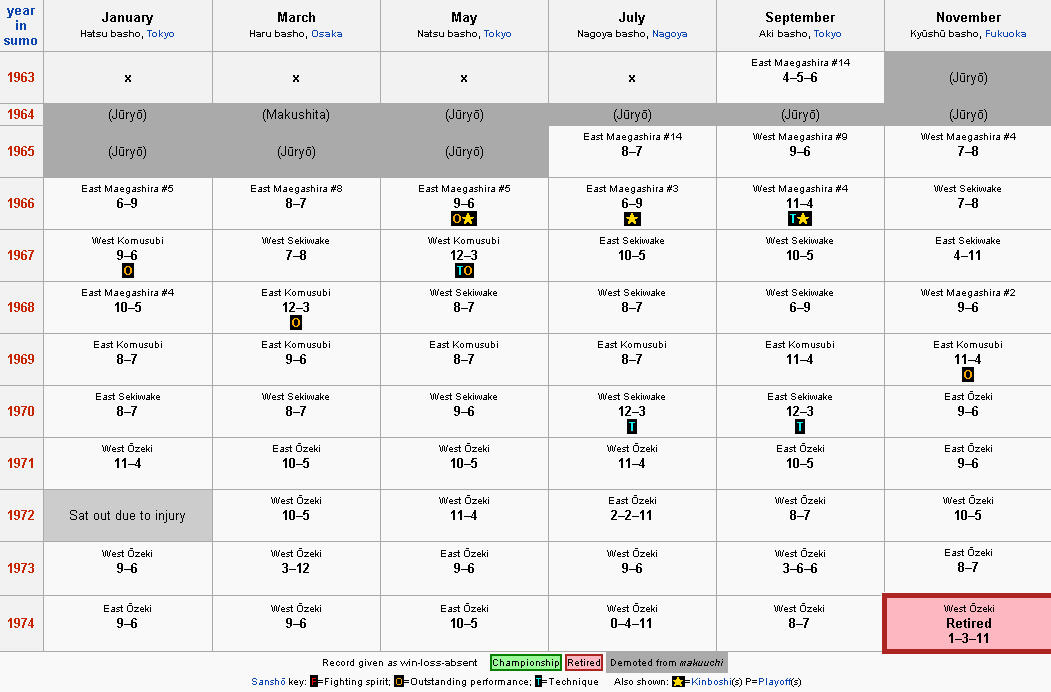Open the Sanshō key link
The height and width of the screenshot is (692, 1051).
[x=268, y=682]
